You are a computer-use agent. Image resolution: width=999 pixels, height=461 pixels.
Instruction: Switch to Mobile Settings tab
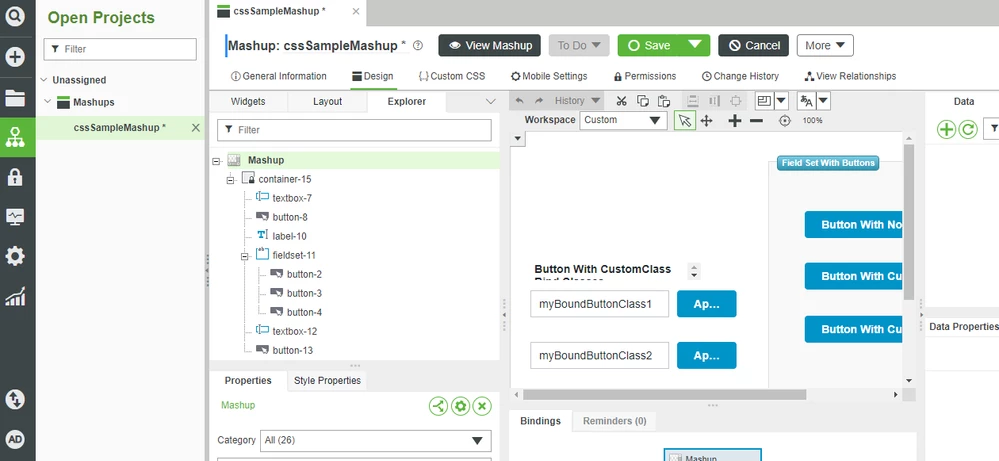549,76
